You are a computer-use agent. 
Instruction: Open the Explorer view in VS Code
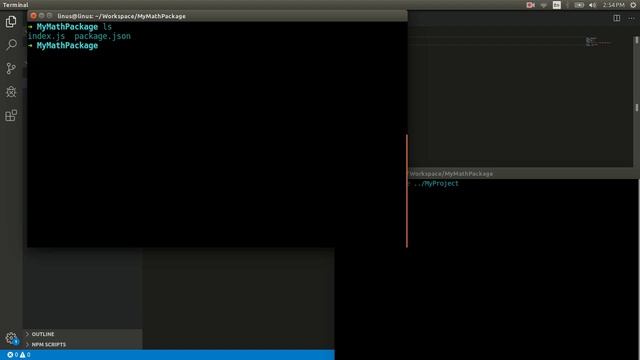(x=11, y=21)
